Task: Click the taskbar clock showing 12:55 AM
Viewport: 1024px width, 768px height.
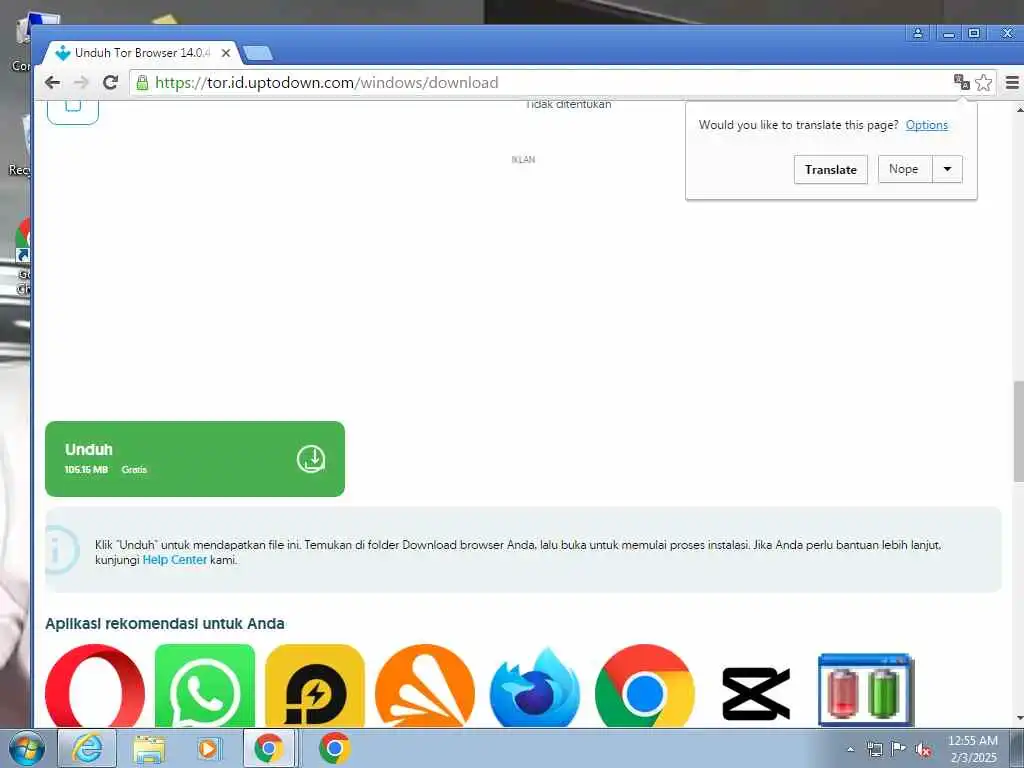Action: point(973,741)
